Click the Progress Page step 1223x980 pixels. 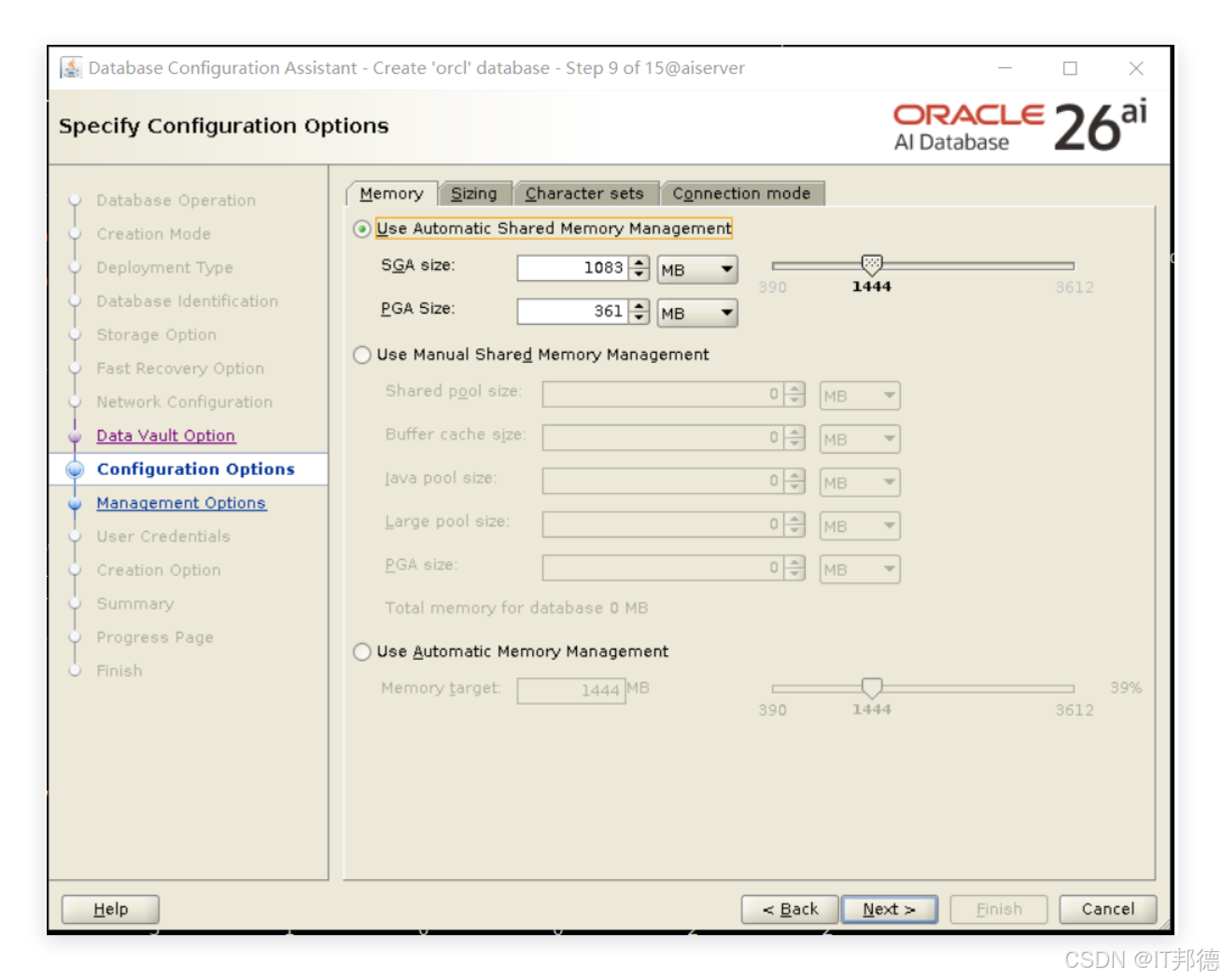155,637
